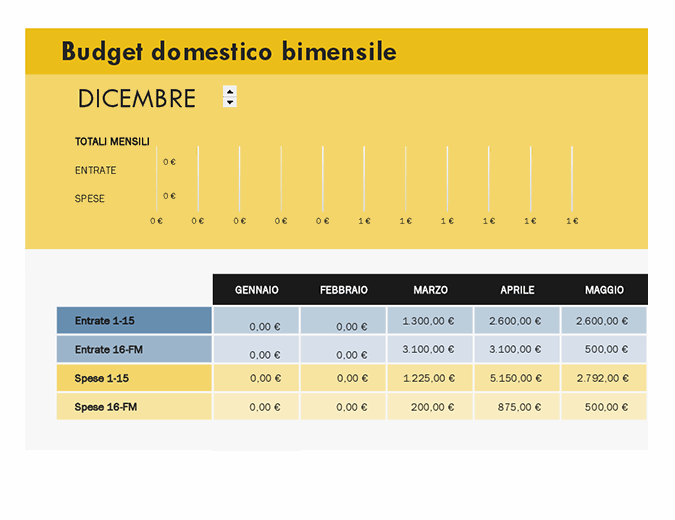
Task: Select the GENNAIO column header
Action: [x=256, y=290]
